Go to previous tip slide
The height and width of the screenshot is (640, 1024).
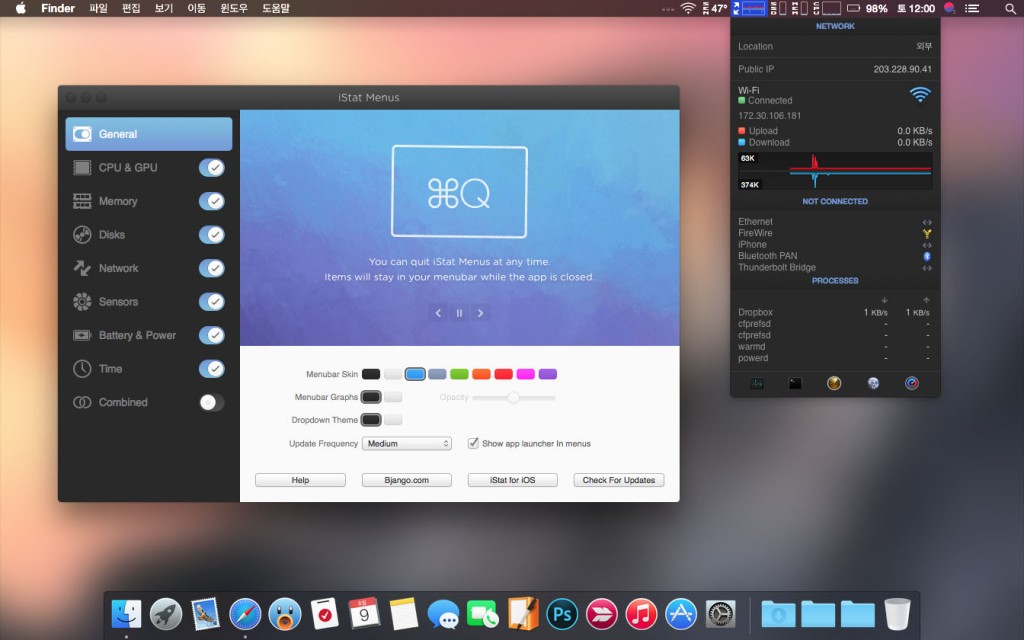coord(438,313)
